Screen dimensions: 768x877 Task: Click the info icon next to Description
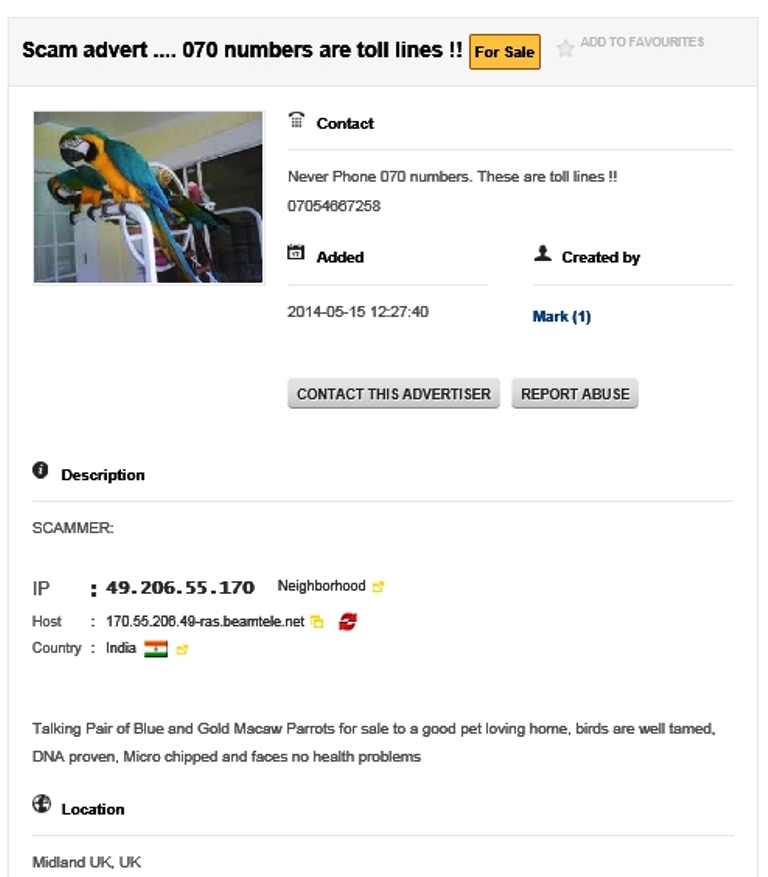pos(40,470)
